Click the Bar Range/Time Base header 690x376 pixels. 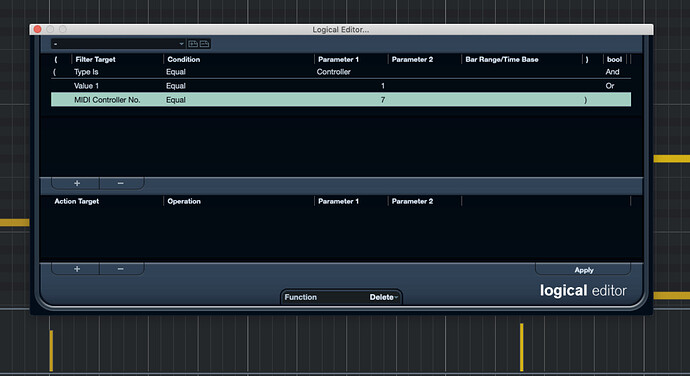pos(502,59)
